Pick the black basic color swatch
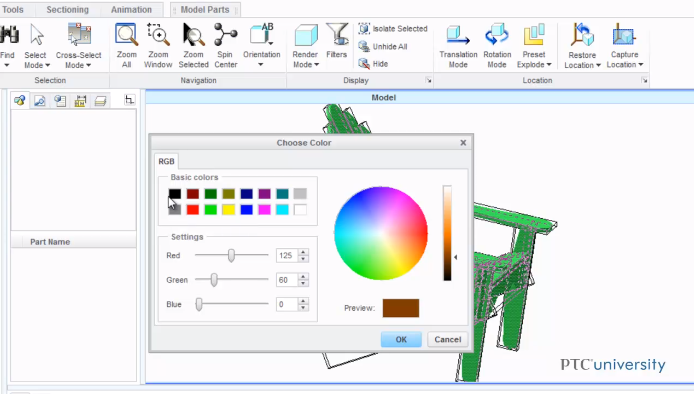 click(175, 193)
